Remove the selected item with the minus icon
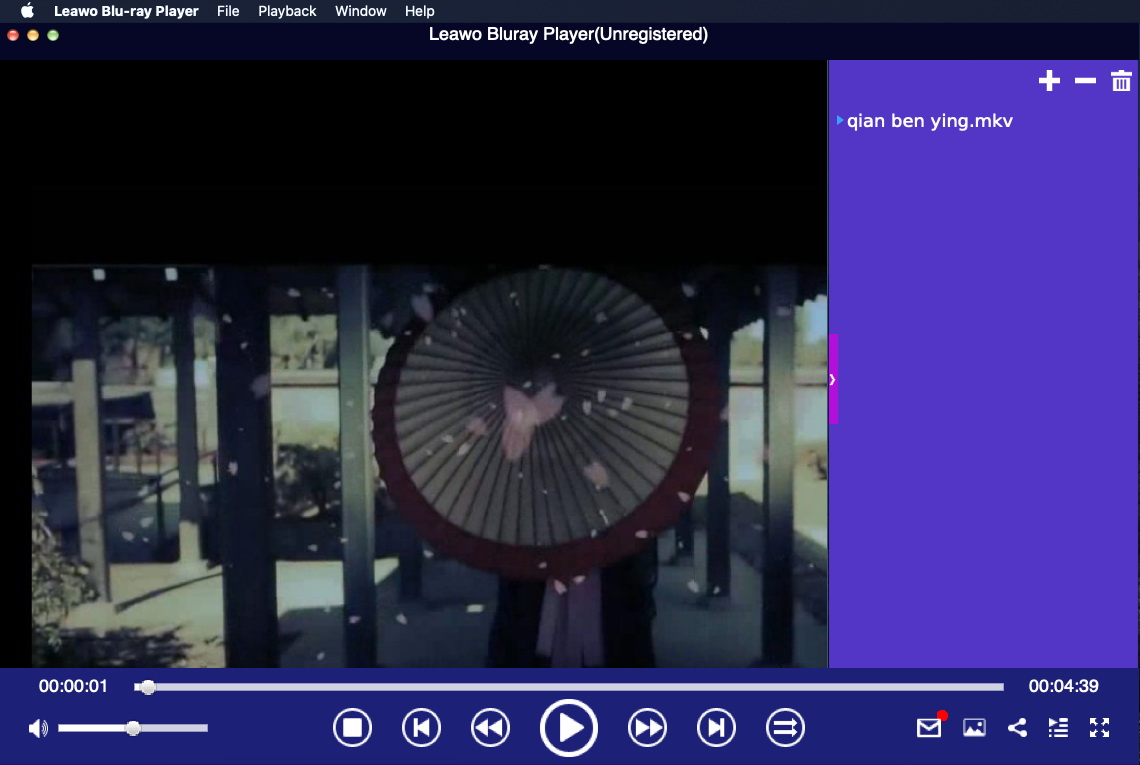Image resolution: width=1140 pixels, height=765 pixels. [x=1085, y=81]
